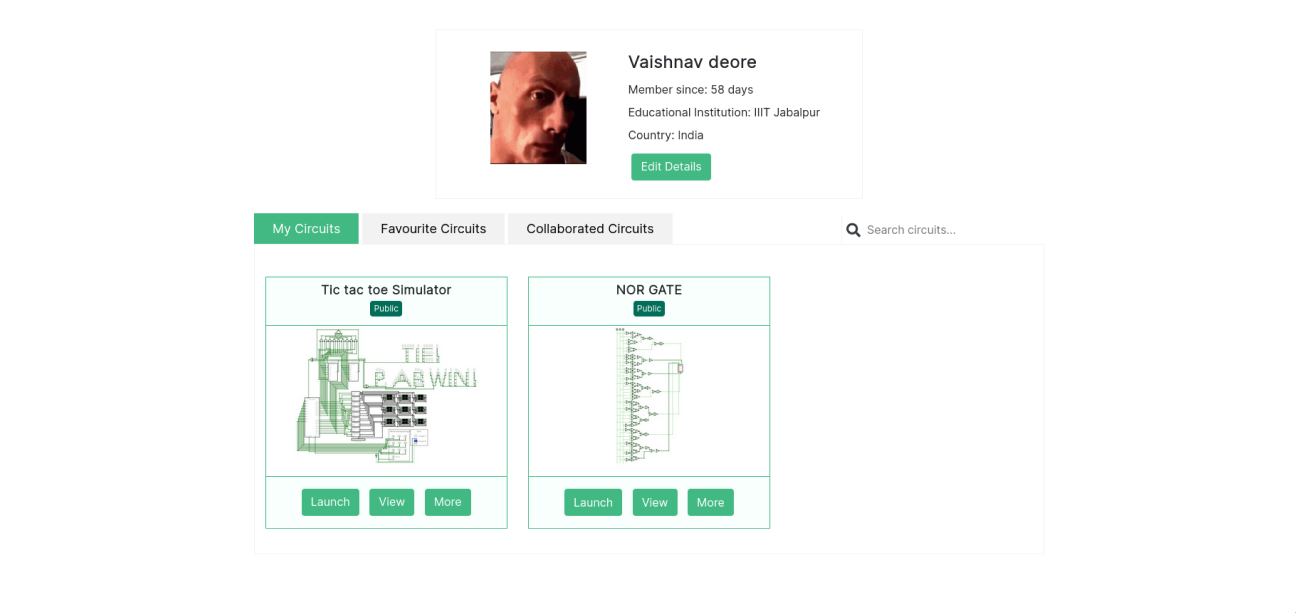
Task: Open More options for NOR GATE
Action: (710, 502)
